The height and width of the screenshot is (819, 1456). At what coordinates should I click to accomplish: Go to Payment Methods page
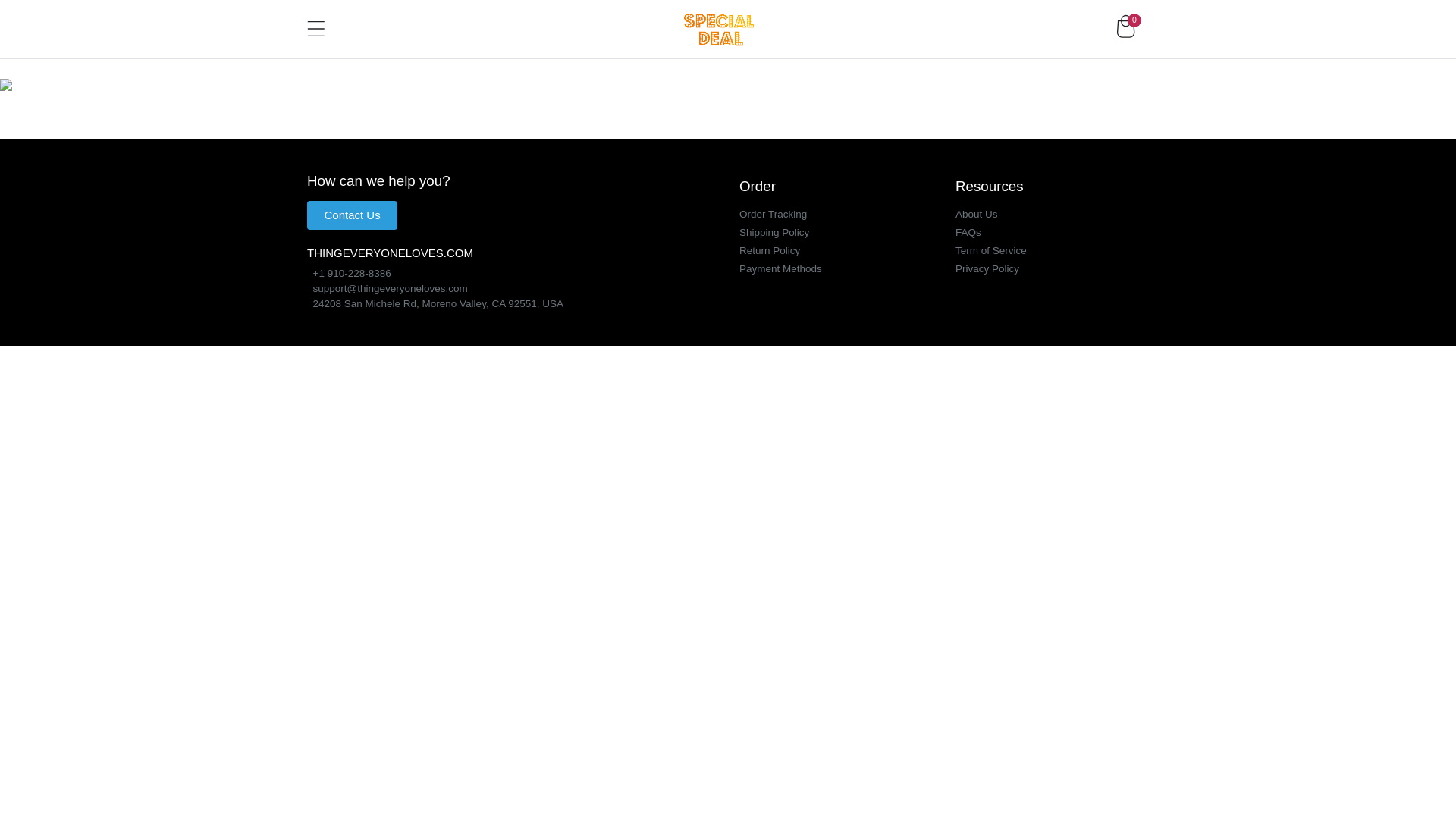click(x=780, y=269)
